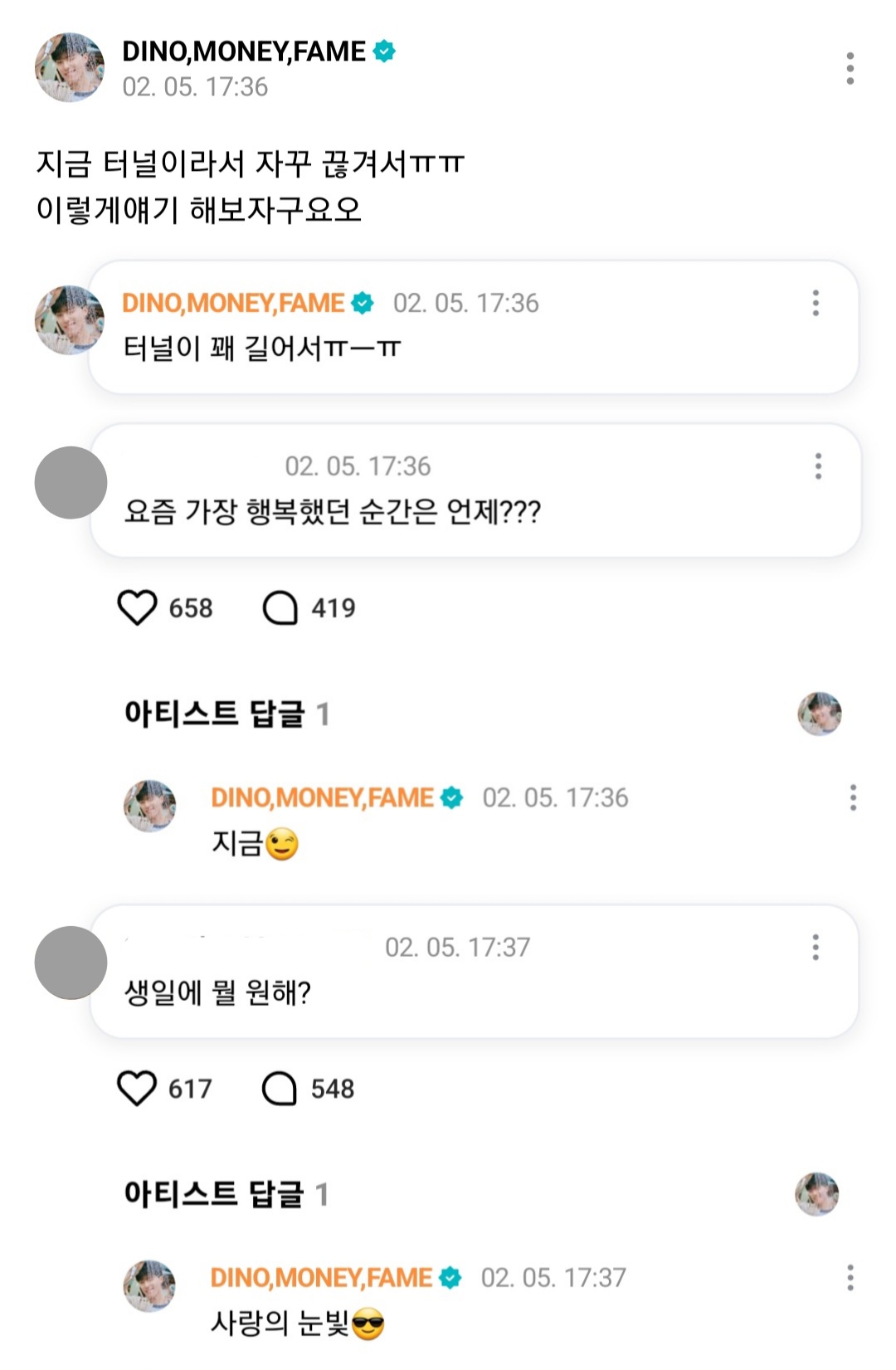Tap gray avatar of '요즘 가장 행복했던' commenter
Image resolution: width=896 pixels, height=1370 pixels.
click(x=71, y=483)
